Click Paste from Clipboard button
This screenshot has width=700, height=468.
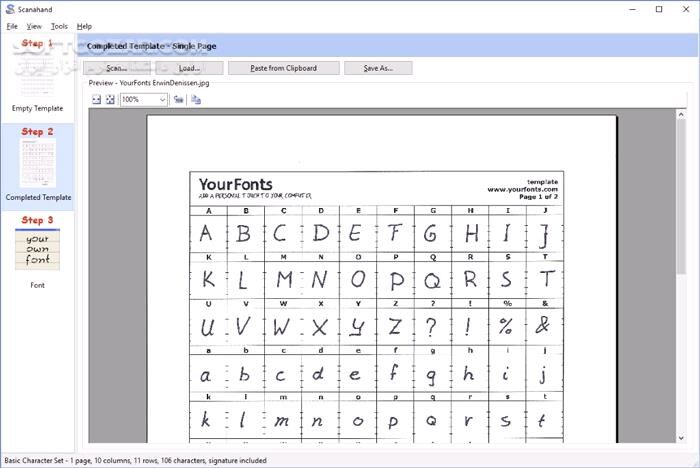[284, 68]
